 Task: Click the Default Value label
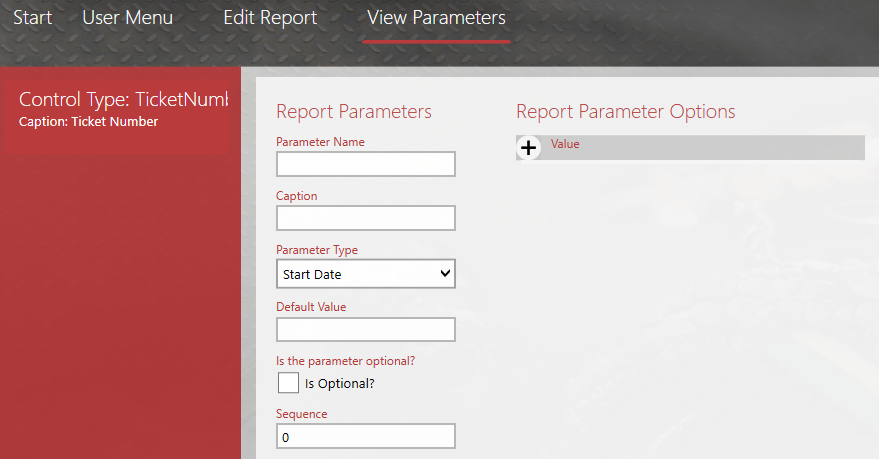point(311,307)
